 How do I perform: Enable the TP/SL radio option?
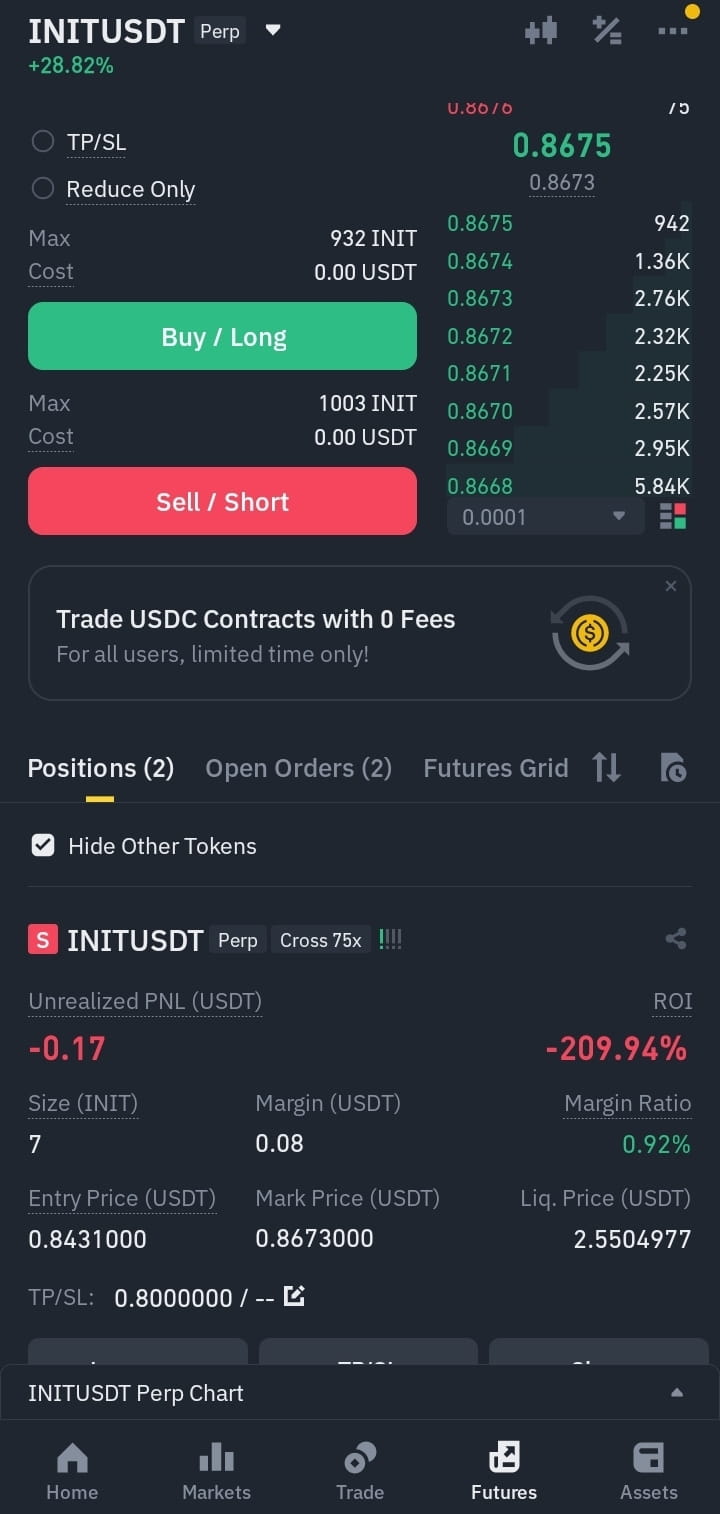(x=43, y=142)
